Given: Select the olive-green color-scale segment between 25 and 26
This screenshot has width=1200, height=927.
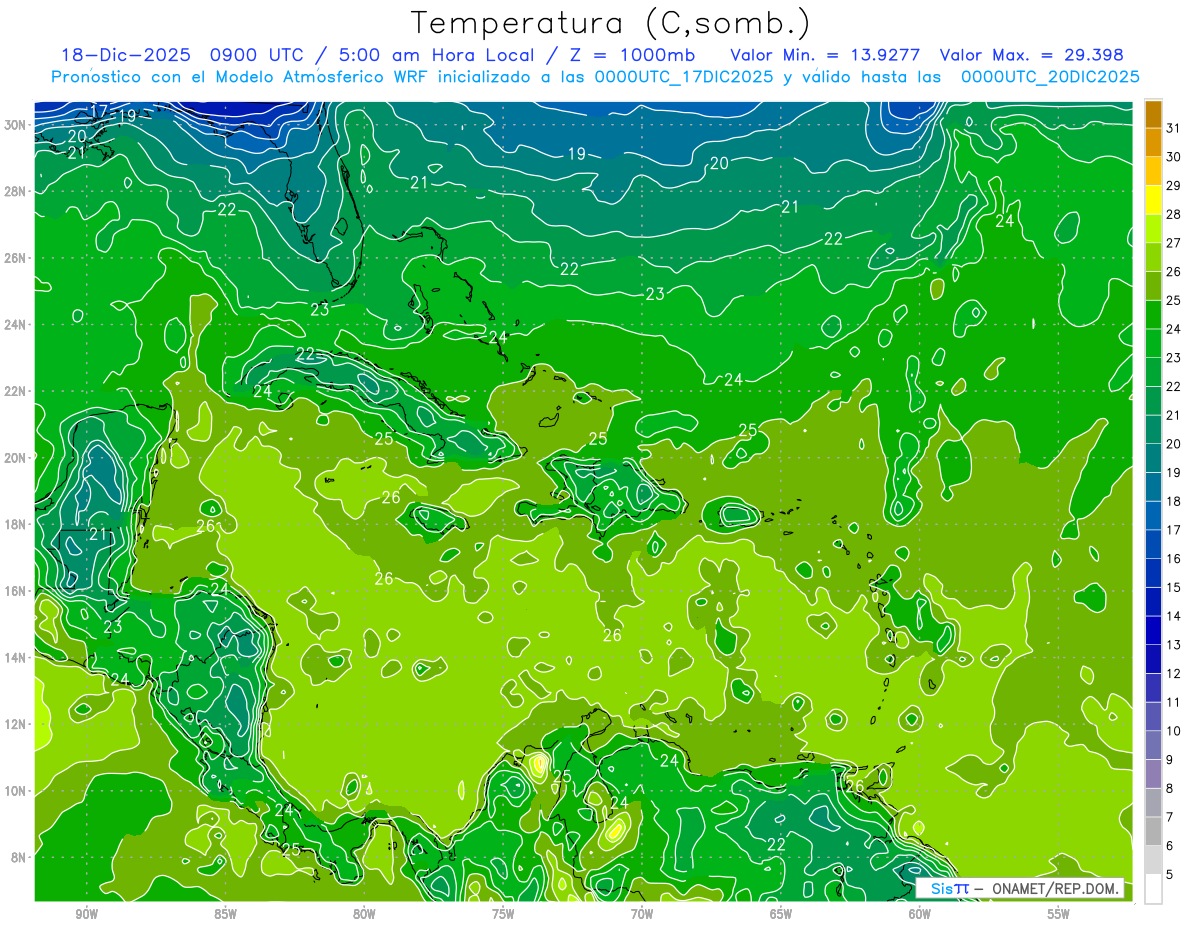Looking at the screenshot, I should click(1153, 286).
